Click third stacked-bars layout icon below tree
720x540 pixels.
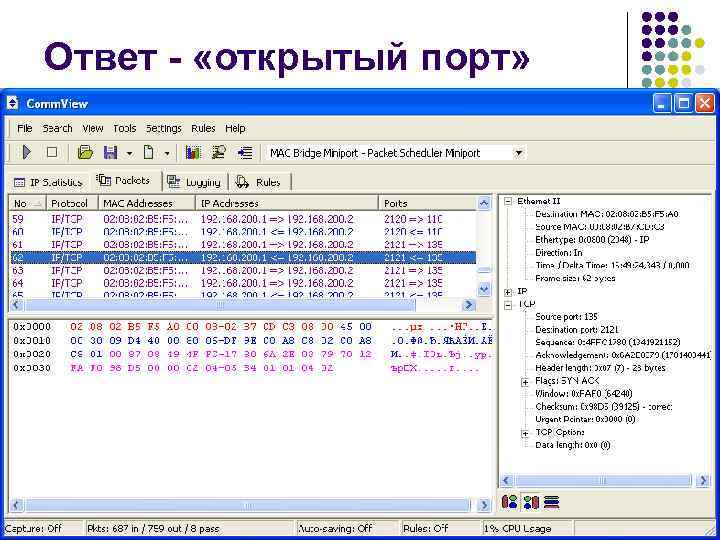551,502
